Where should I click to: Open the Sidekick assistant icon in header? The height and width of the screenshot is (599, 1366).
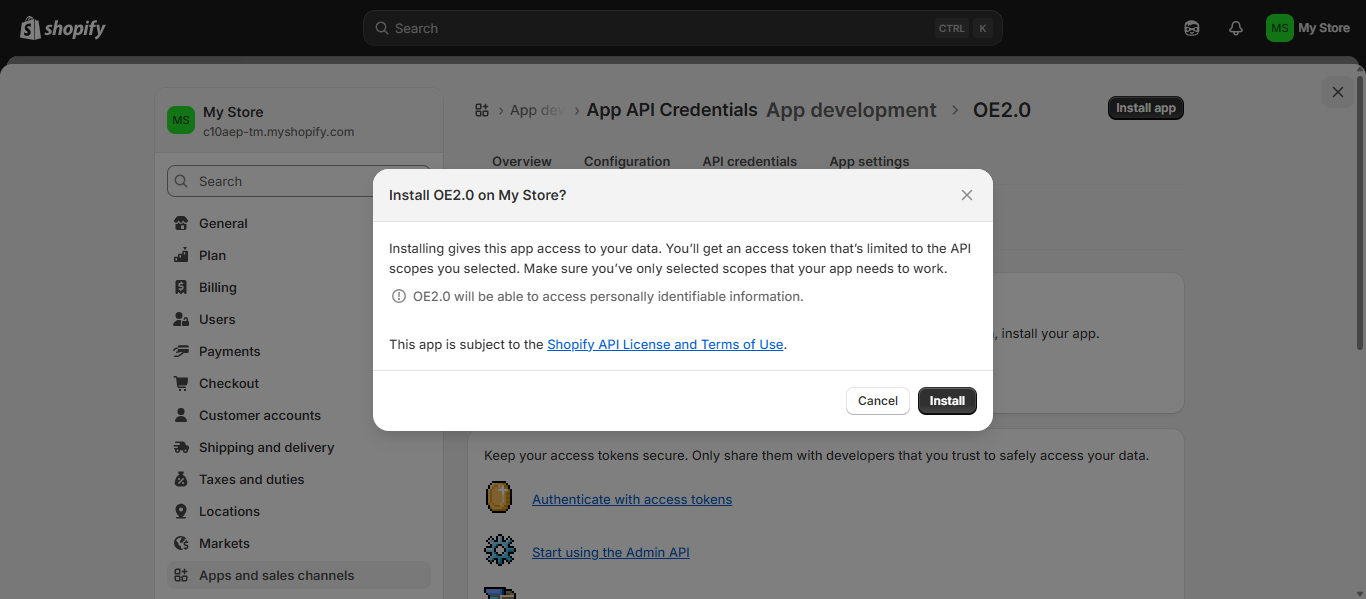pos(1191,28)
